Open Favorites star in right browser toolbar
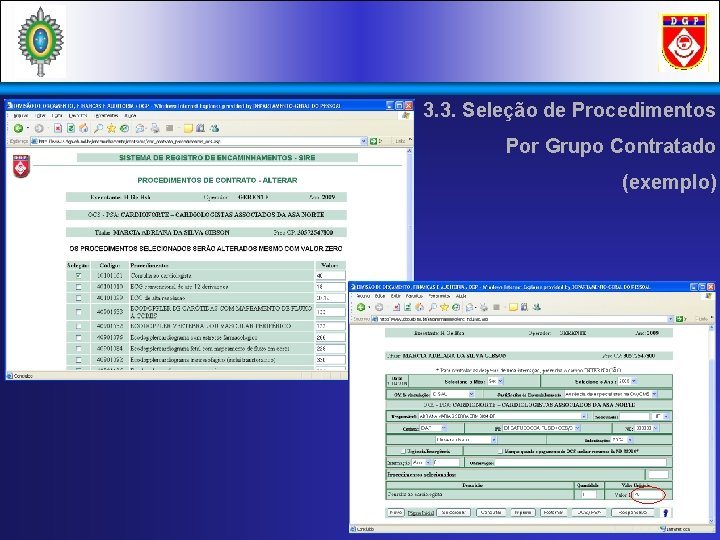Screen dimensions: 720x540 coord(444,307)
